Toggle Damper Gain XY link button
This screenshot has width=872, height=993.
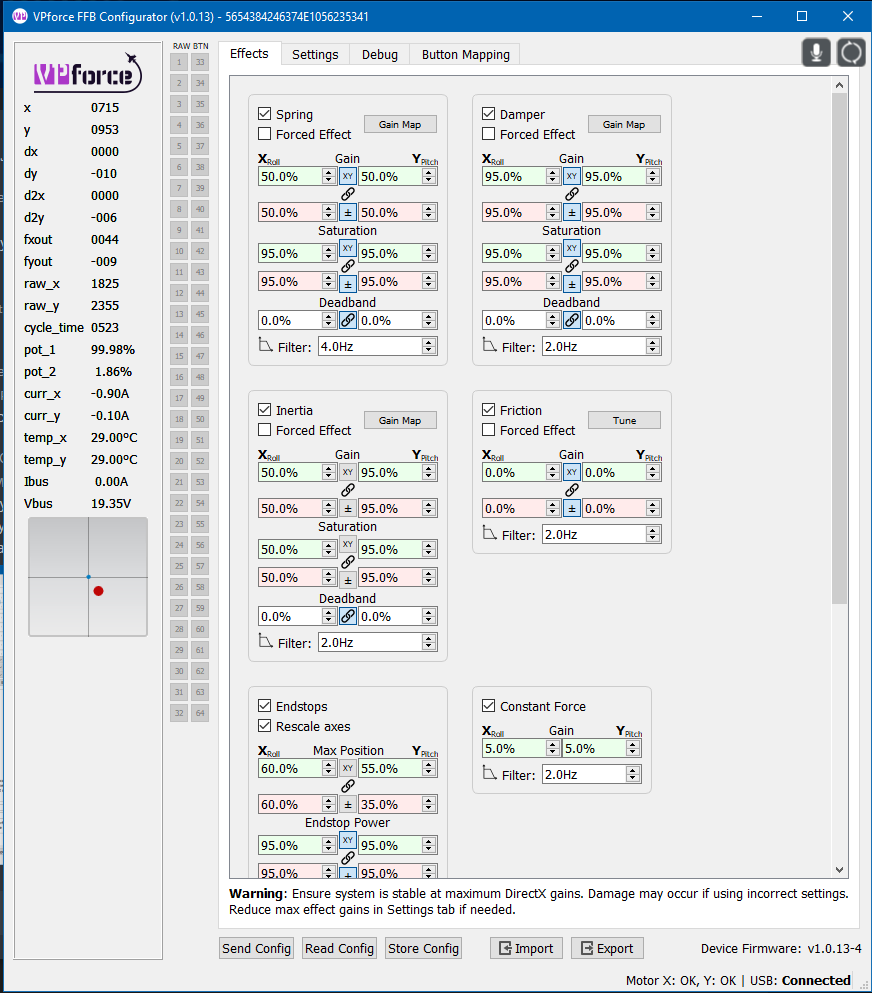(x=572, y=176)
